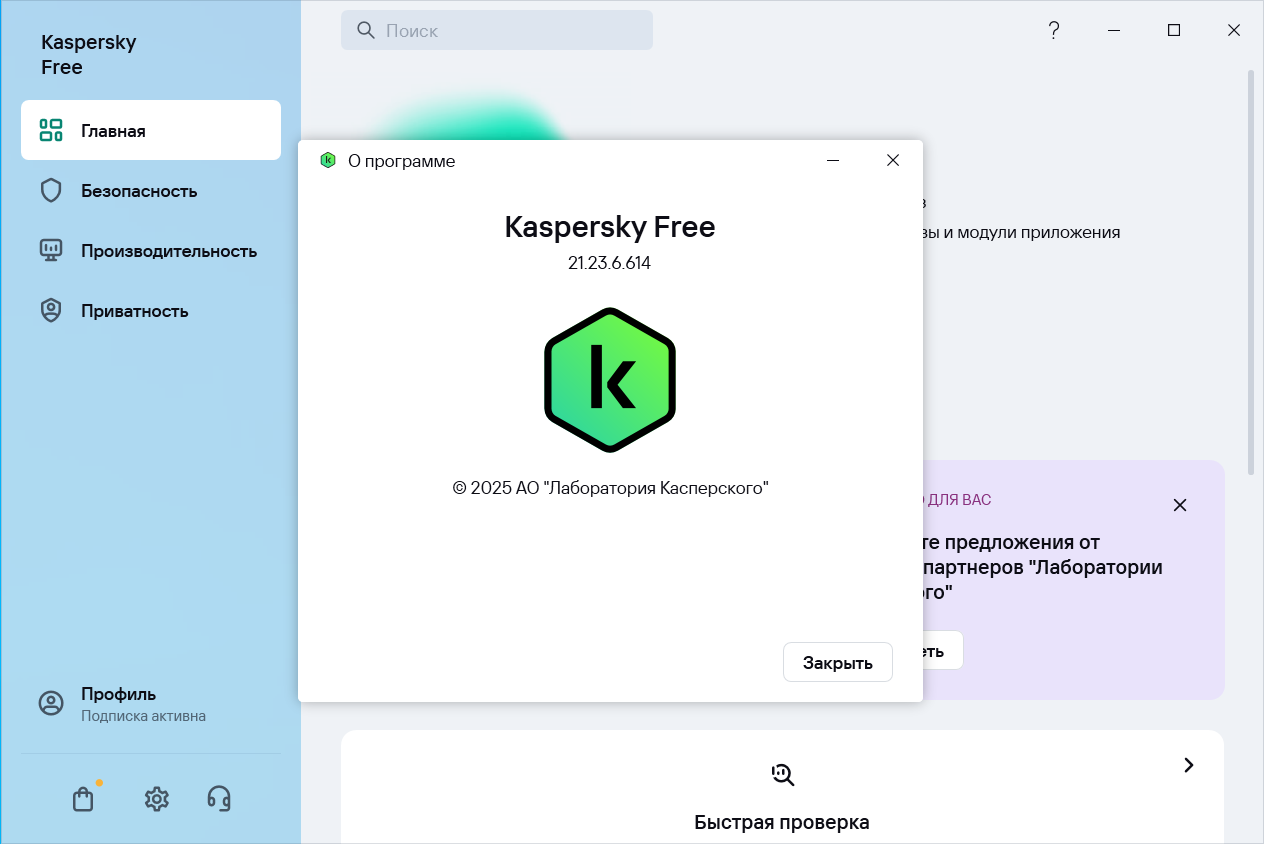Viewport: 1264px width, 844px height.
Task: Click the Kaspersky hexagon logo in dialog
Action: pyautogui.click(x=610, y=380)
